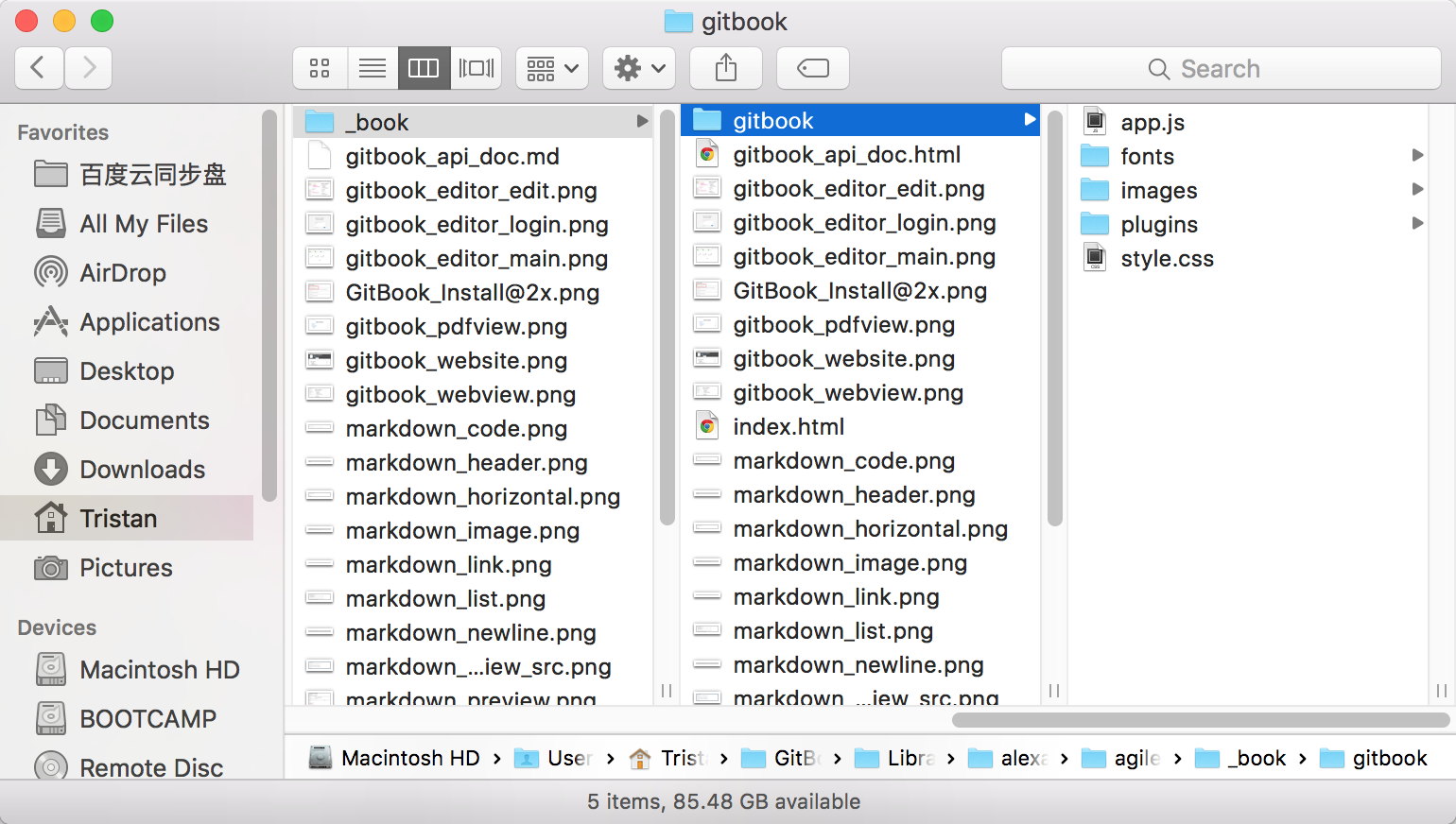This screenshot has height=824, width=1456.
Task: Switch to Cover Flow view mode
Action: (476, 68)
